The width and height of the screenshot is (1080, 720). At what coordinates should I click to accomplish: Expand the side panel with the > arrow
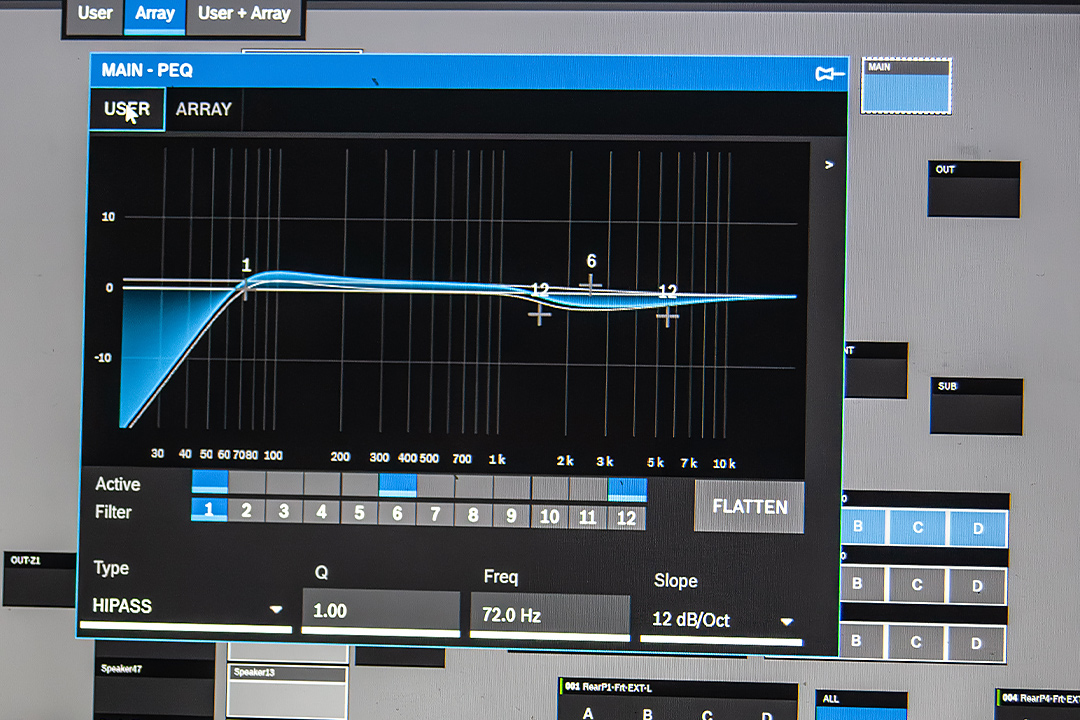tap(828, 165)
